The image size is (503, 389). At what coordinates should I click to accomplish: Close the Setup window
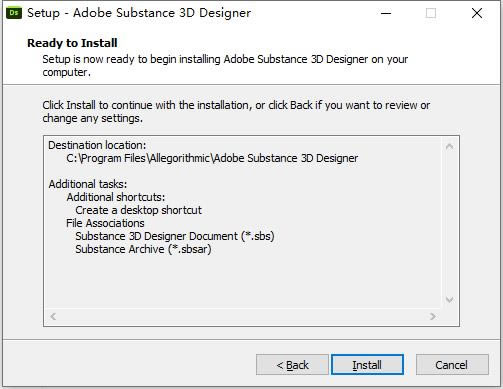(x=477, y=13)
